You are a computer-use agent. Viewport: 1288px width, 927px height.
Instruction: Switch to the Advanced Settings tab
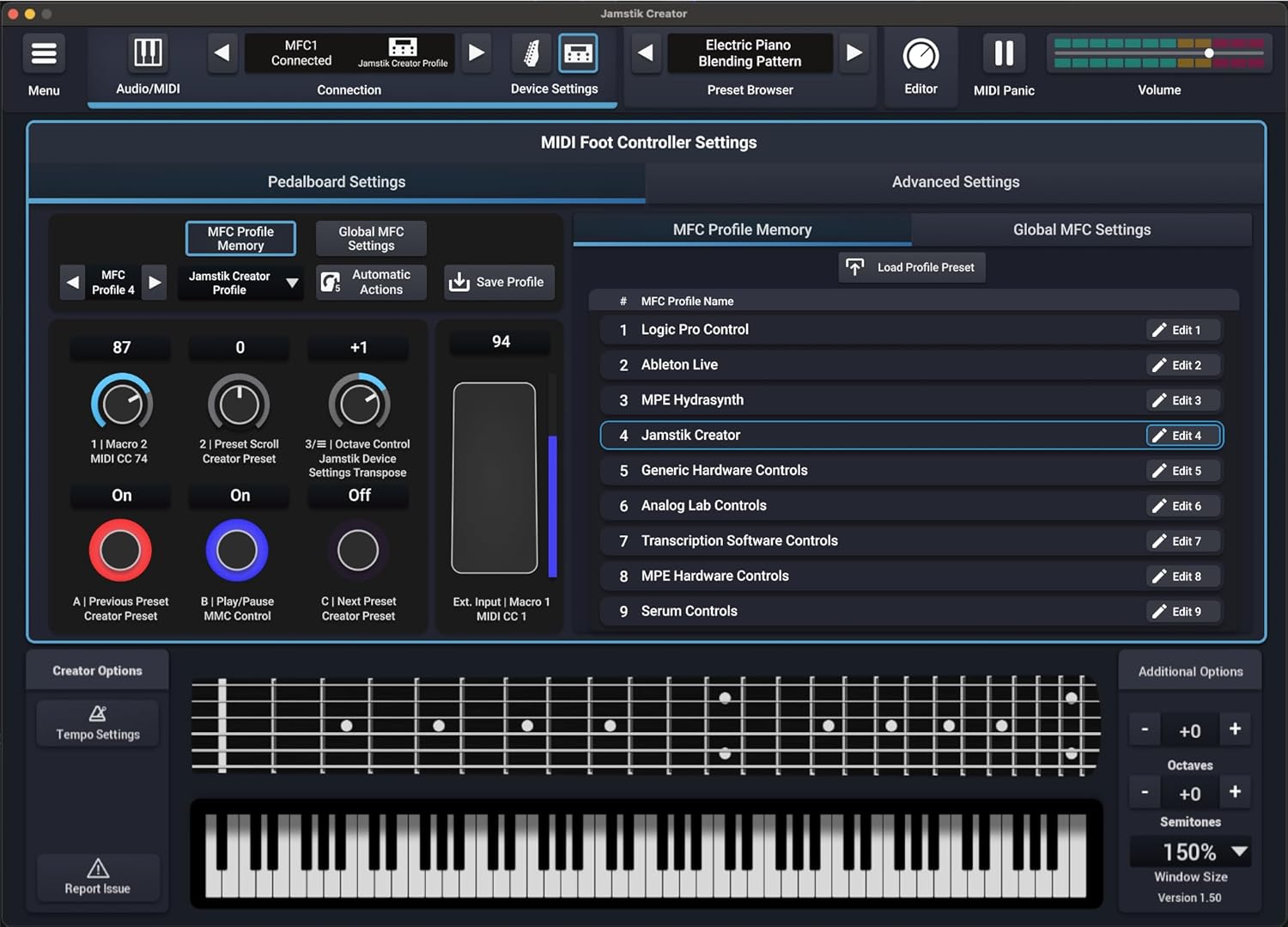point(955,181)
